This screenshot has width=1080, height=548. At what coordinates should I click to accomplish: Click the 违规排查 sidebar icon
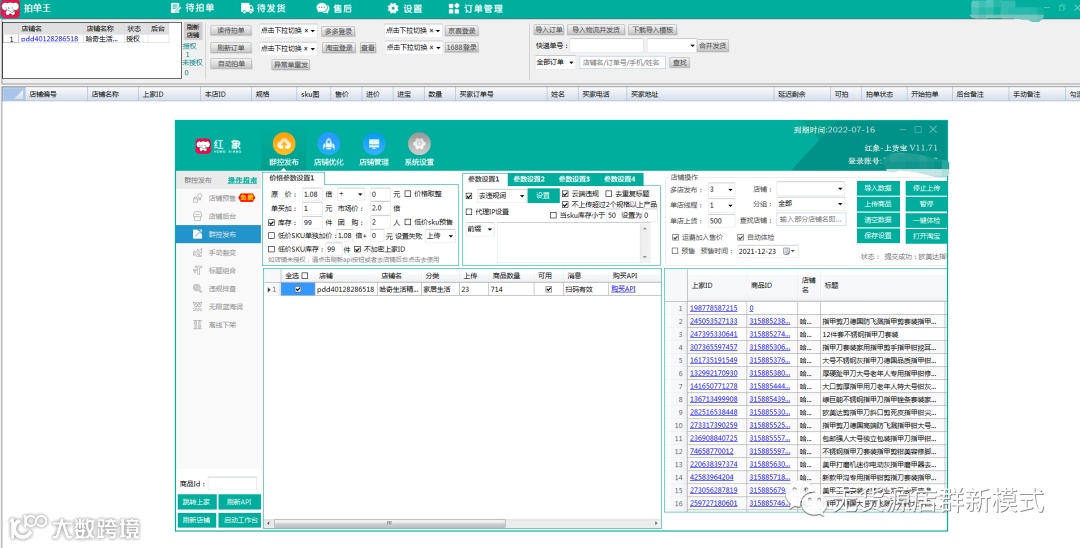tap(198, 288)
